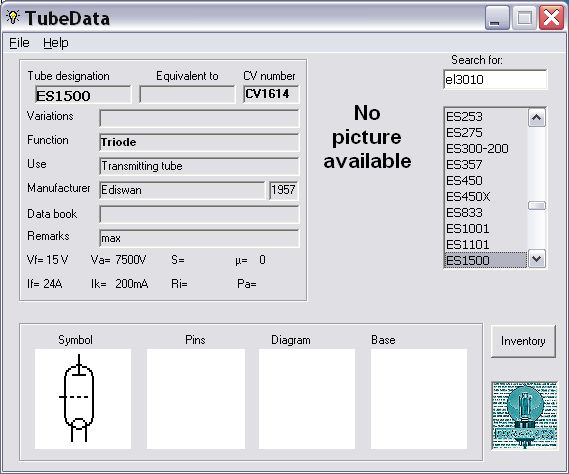This screenshot has height=474, width=569.
Task: Click the Search for input field
Action: tap(495, 79)
